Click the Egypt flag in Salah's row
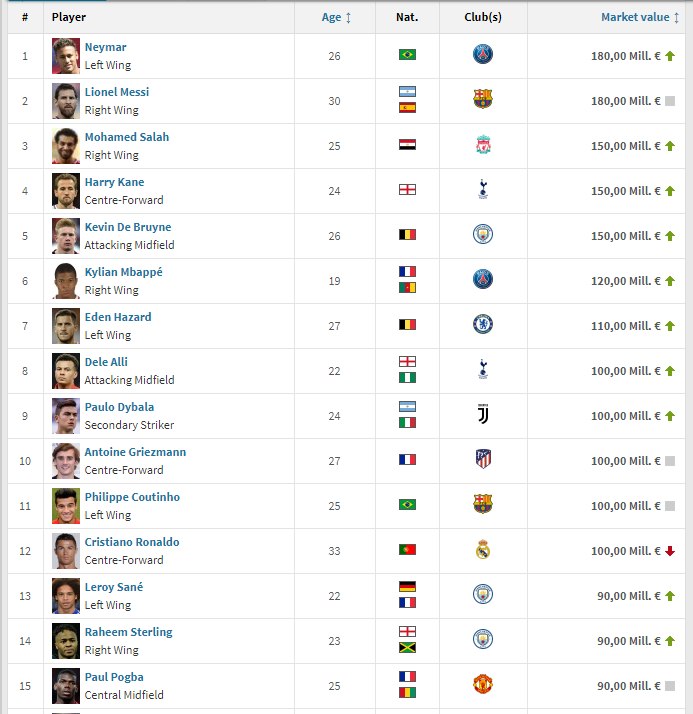The image size is (693, 714). (x=408, y=145)
